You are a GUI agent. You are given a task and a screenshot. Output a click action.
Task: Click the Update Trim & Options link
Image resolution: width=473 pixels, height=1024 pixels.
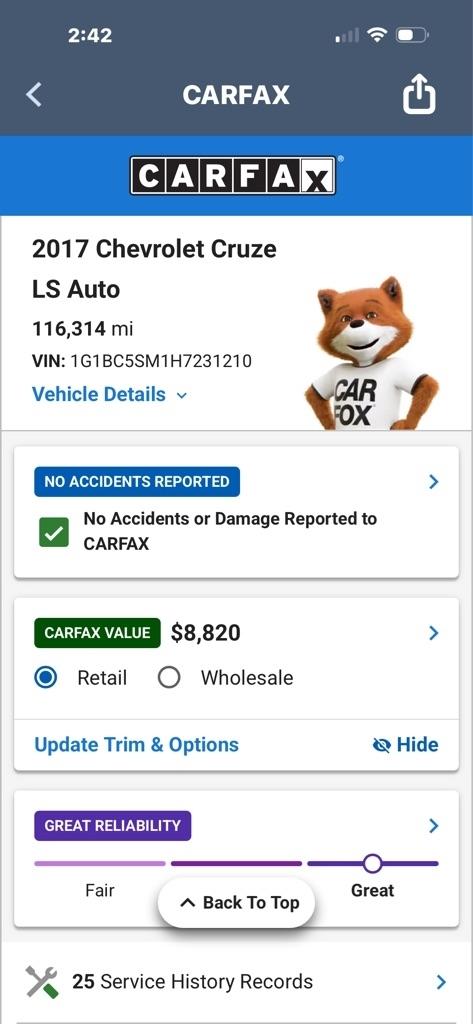click(137, 745)
